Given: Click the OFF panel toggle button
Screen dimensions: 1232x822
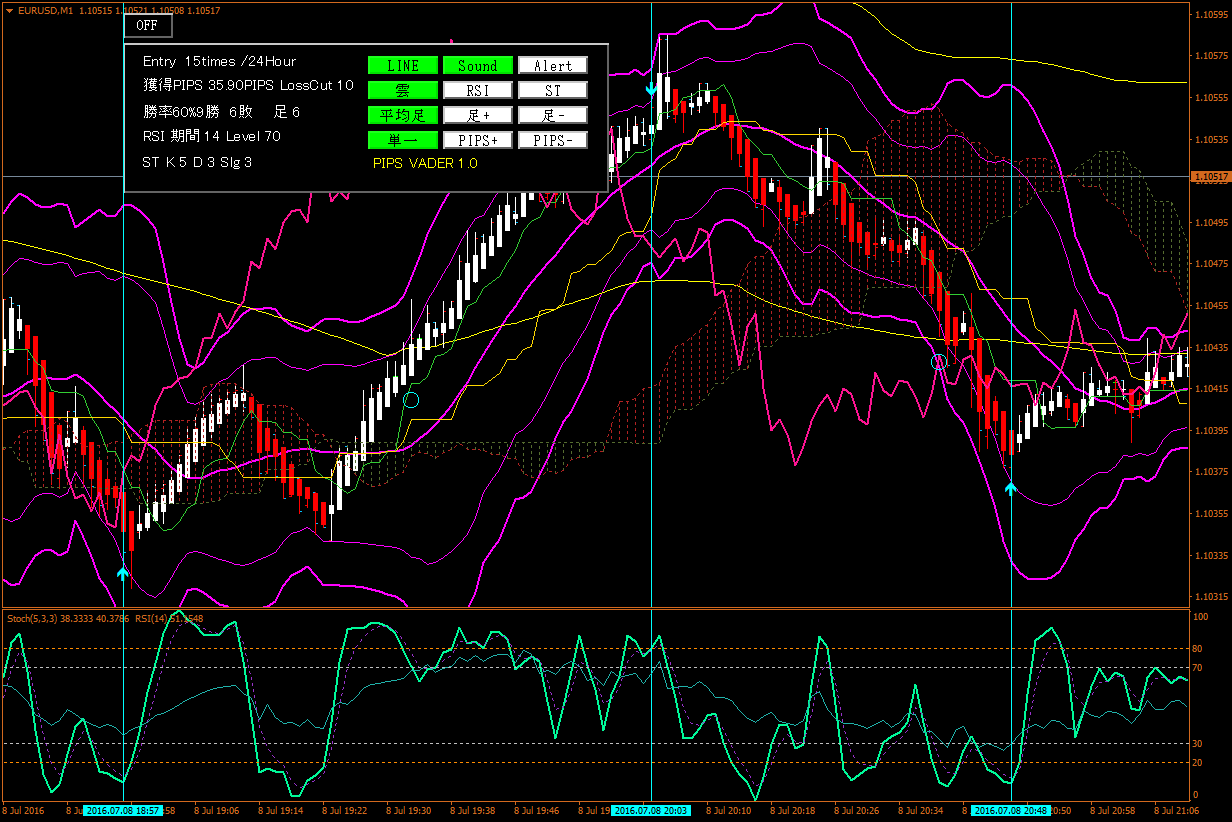Looking at the screenshot, I should [147, 26].
